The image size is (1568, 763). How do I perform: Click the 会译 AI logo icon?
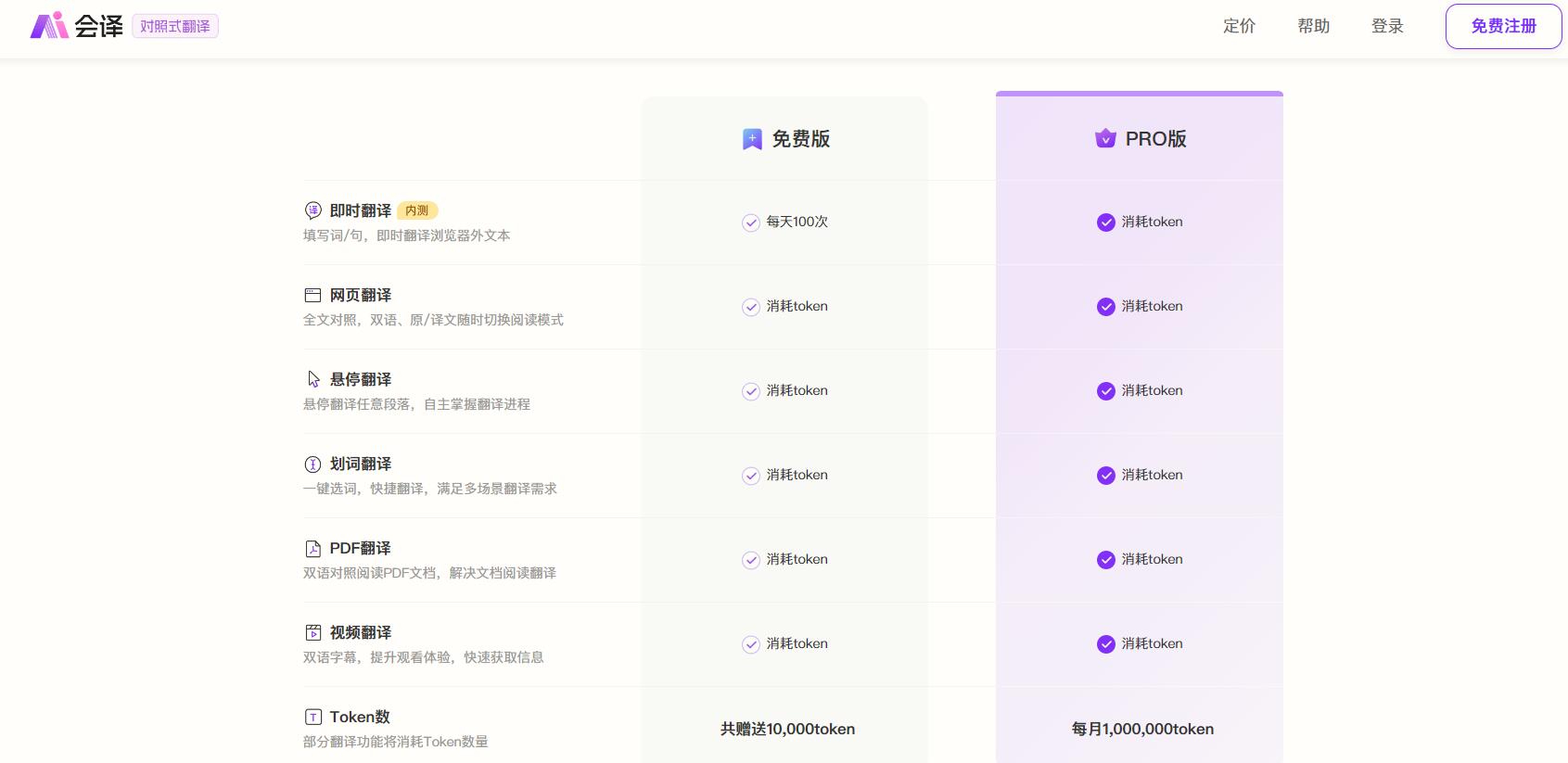(x=49, y=26)
